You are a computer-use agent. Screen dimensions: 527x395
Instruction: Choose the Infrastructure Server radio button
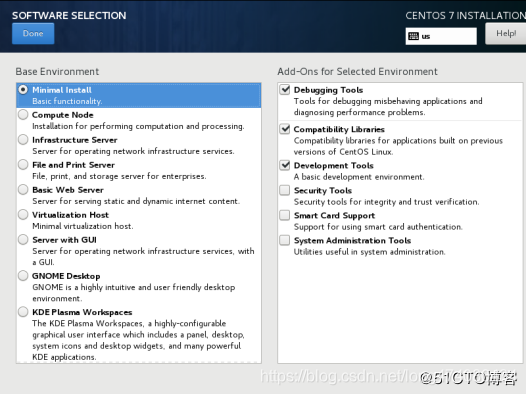[x=23, y=140]
